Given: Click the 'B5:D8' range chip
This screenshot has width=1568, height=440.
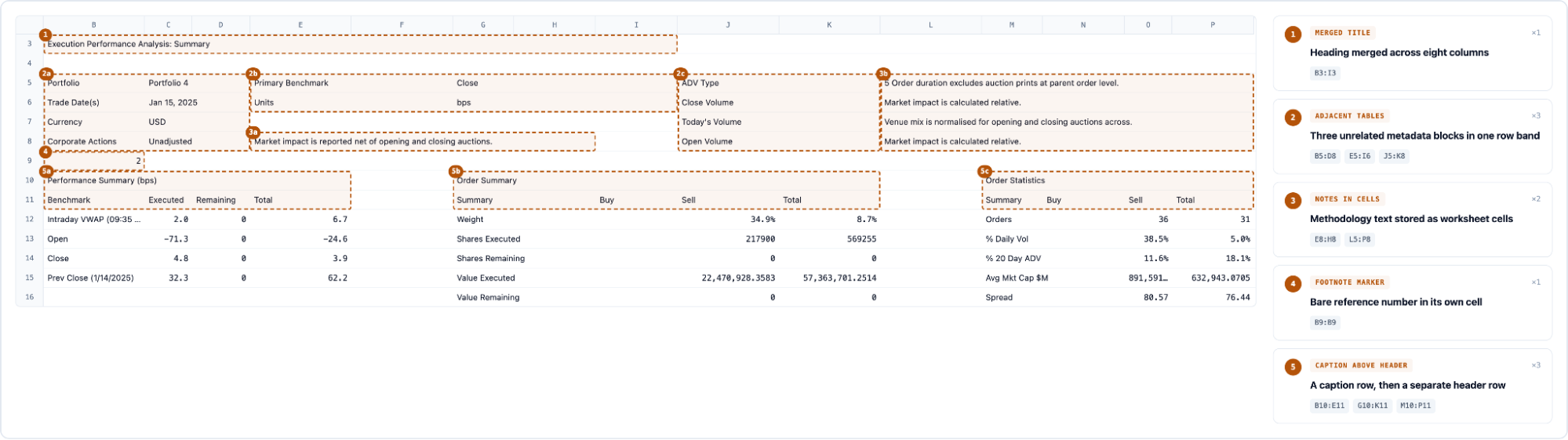Looking at the screenshot, I should pyautogui.click(x=1325, y=156).
